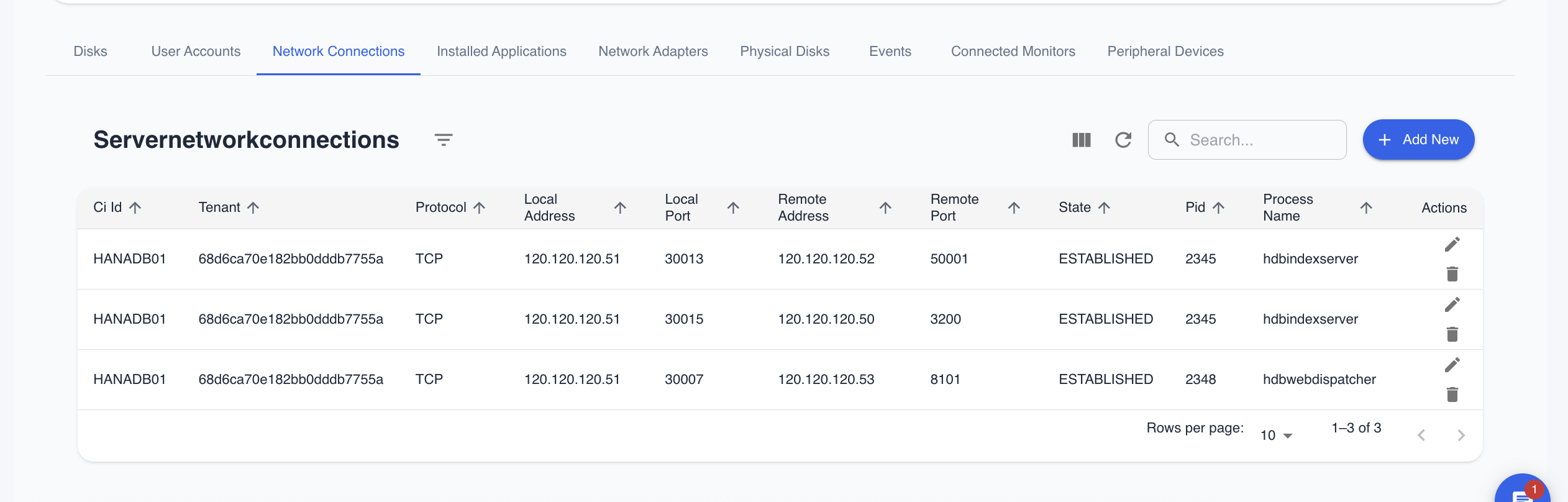Switch to the Installed Applications tab

(501, 52)
